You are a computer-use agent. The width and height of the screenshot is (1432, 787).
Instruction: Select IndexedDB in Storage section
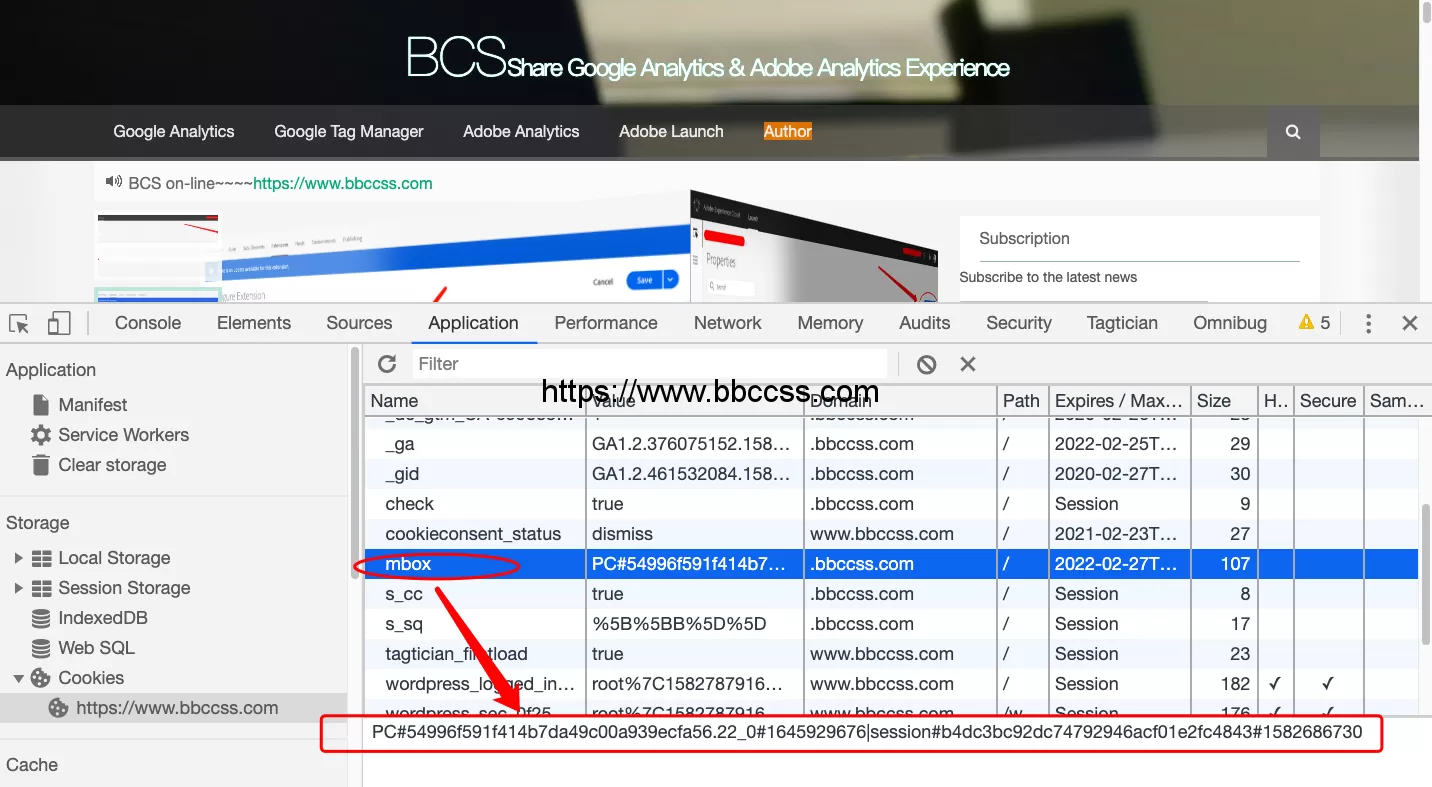tap(103, 618)
